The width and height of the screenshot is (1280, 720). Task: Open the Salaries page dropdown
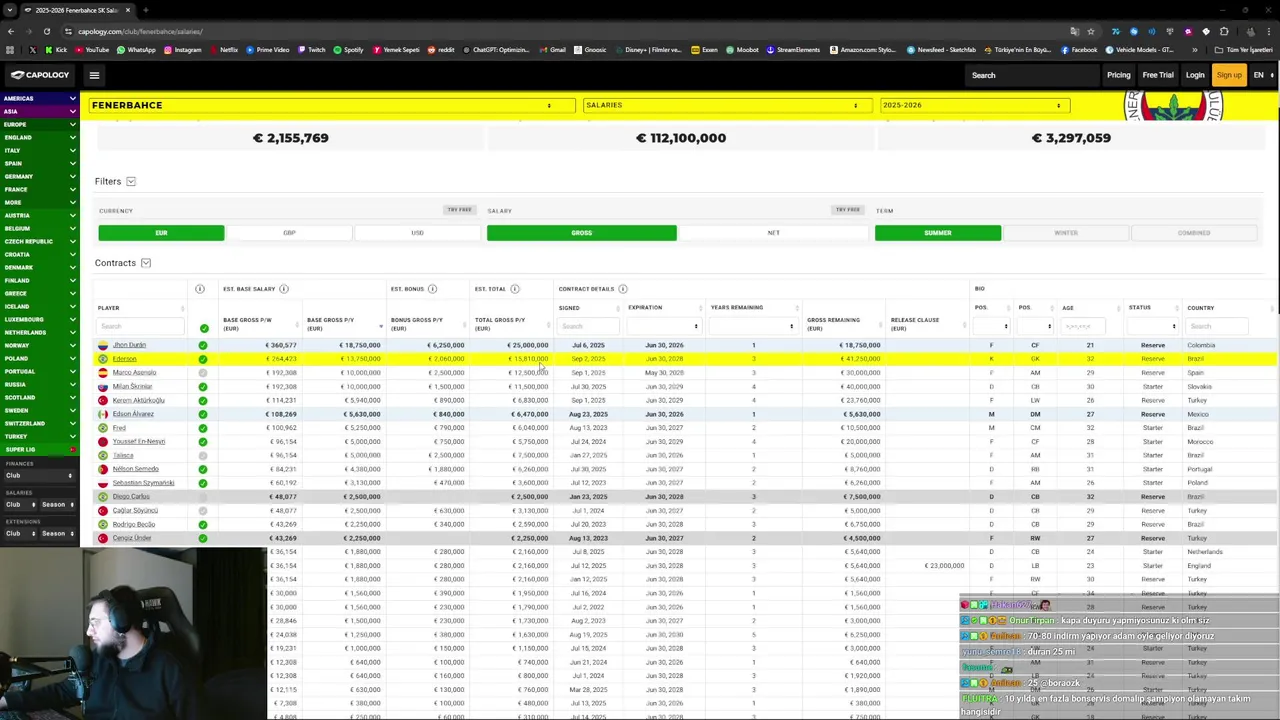point(726,105)
